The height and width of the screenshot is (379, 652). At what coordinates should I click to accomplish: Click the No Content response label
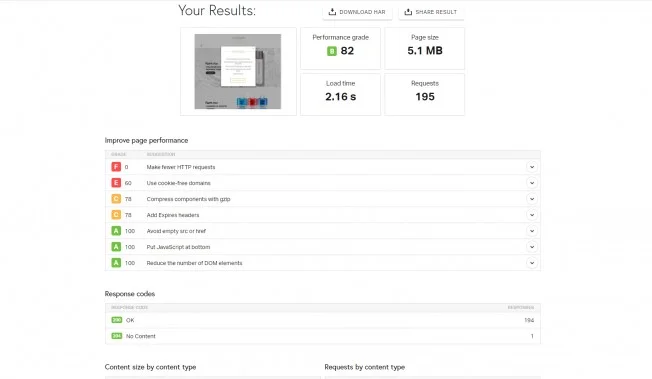pyautogui.click(x=141, y=336)
